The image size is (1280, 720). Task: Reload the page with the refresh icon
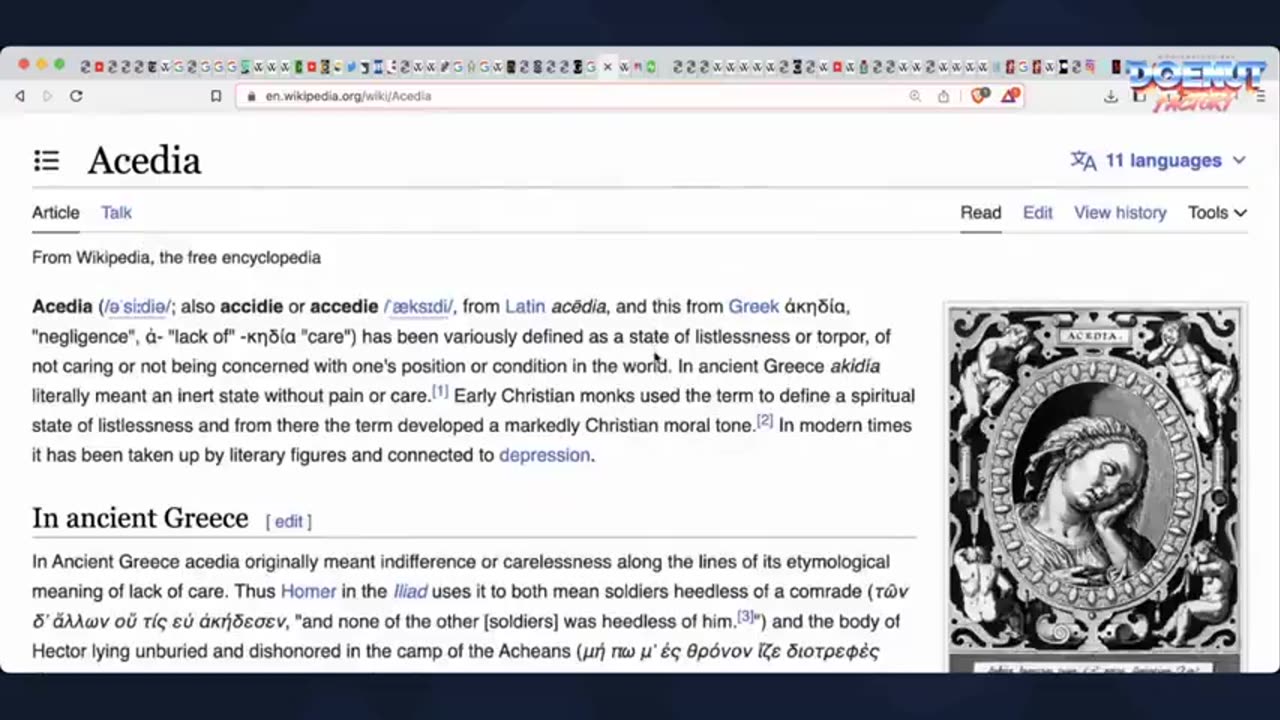[76, 96]
